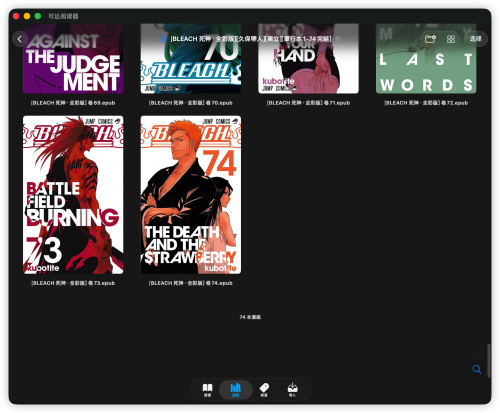500x413 pixels.
Task: Open the Against The Judgement volume 69 cover
Action: tap(73, 58)
